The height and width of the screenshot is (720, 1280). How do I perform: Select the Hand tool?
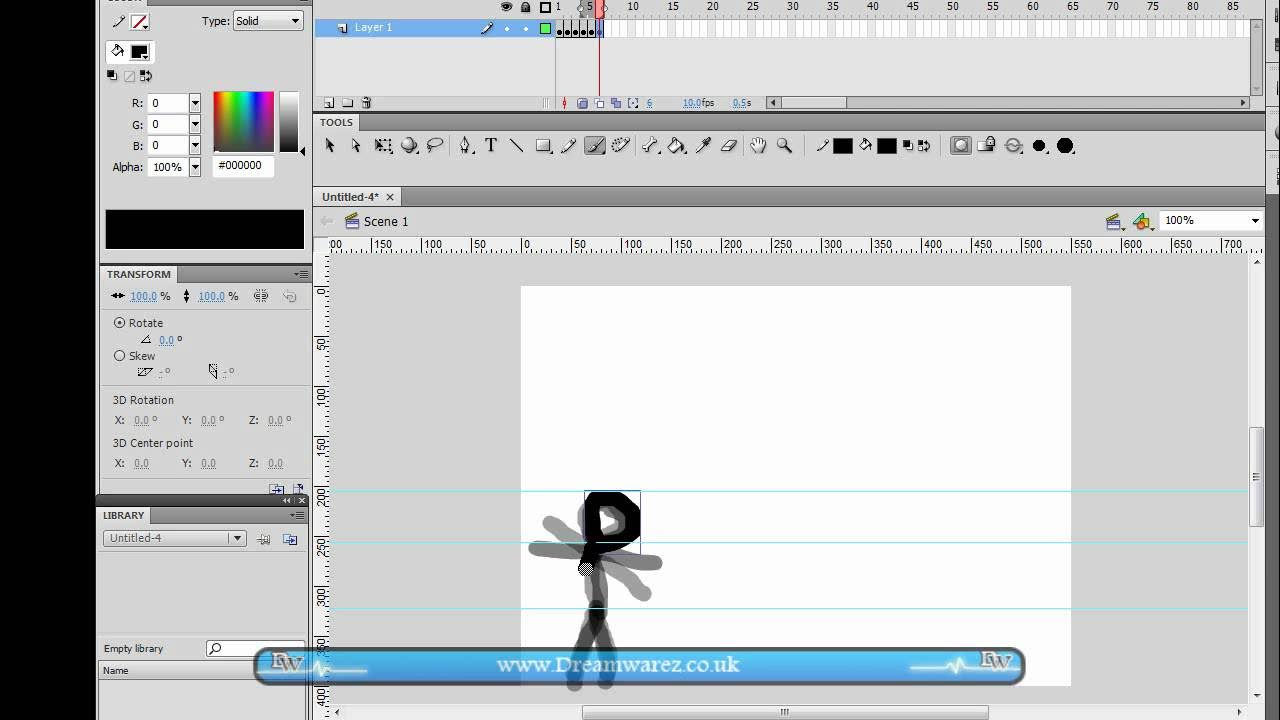[x=758, y=146]
